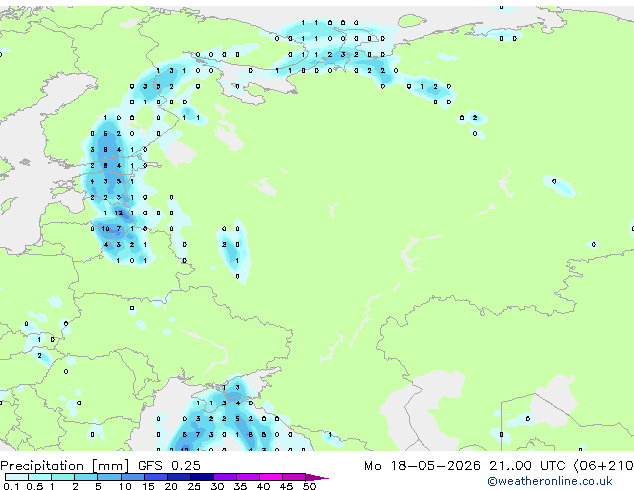Click the "15" legend scale label

click(x=148, y=486)
